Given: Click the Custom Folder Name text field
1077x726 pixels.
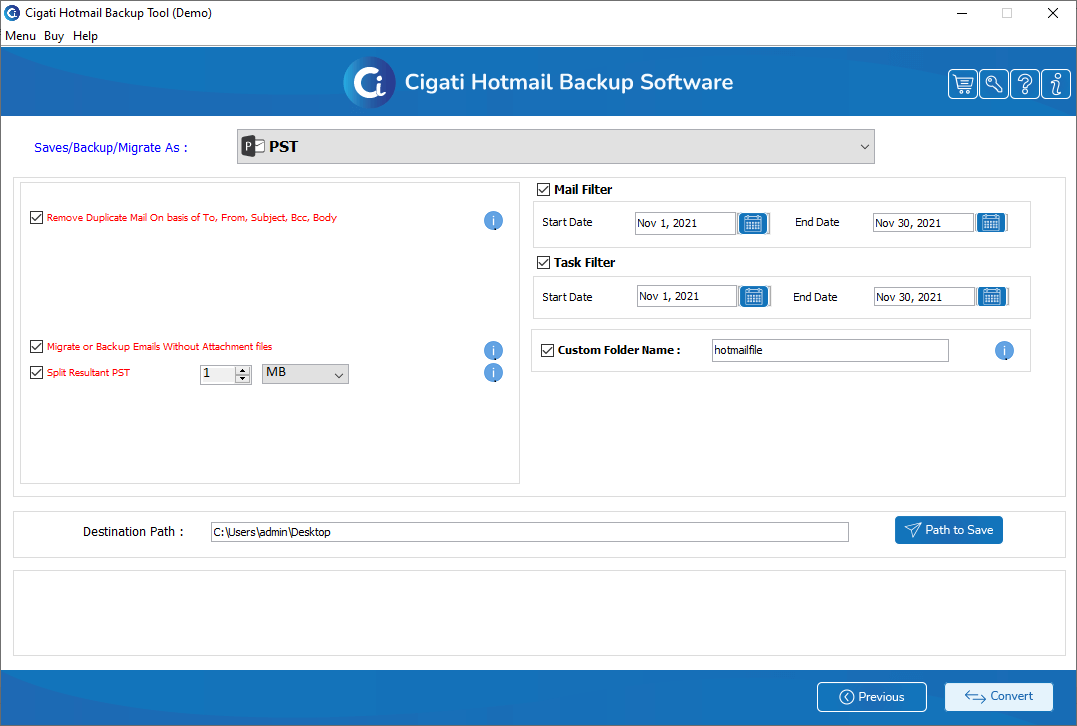Looking at the screenshot, I should (x=830, y=350).
